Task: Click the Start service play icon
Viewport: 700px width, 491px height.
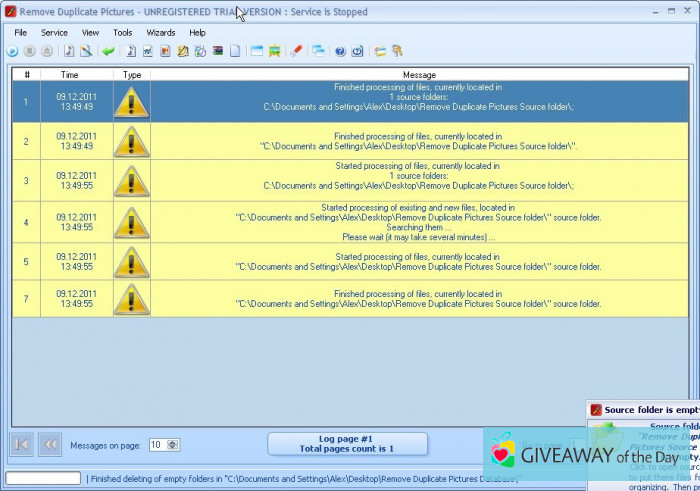Action: coord(12,51)
